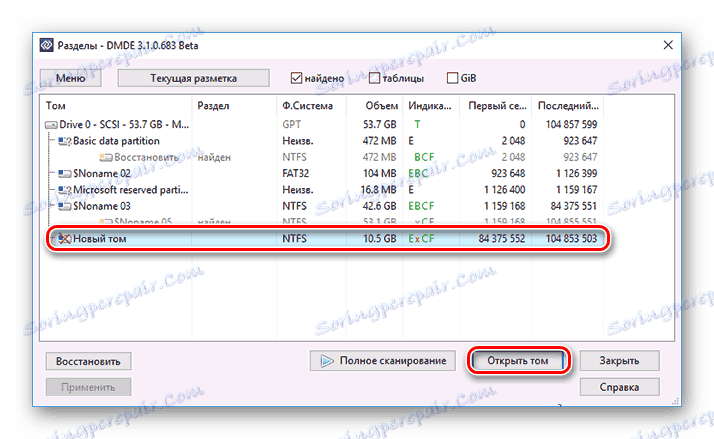Click the Текущая разметка button
Image resolution: width=714 pixels, height=439 pixels.
(194, 78)
